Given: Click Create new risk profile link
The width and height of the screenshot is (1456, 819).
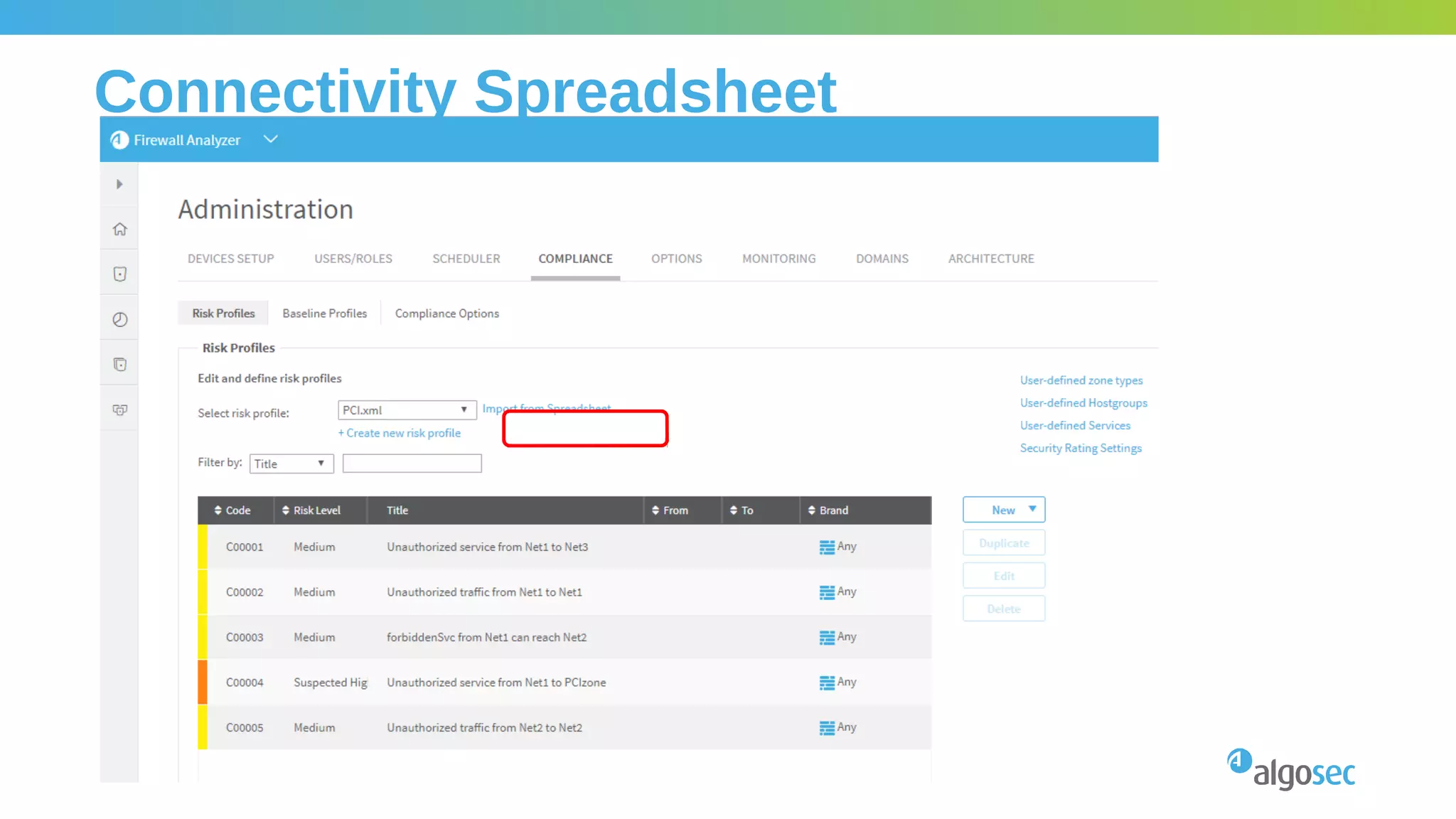Looking at the screenshot, I should 400,433.
